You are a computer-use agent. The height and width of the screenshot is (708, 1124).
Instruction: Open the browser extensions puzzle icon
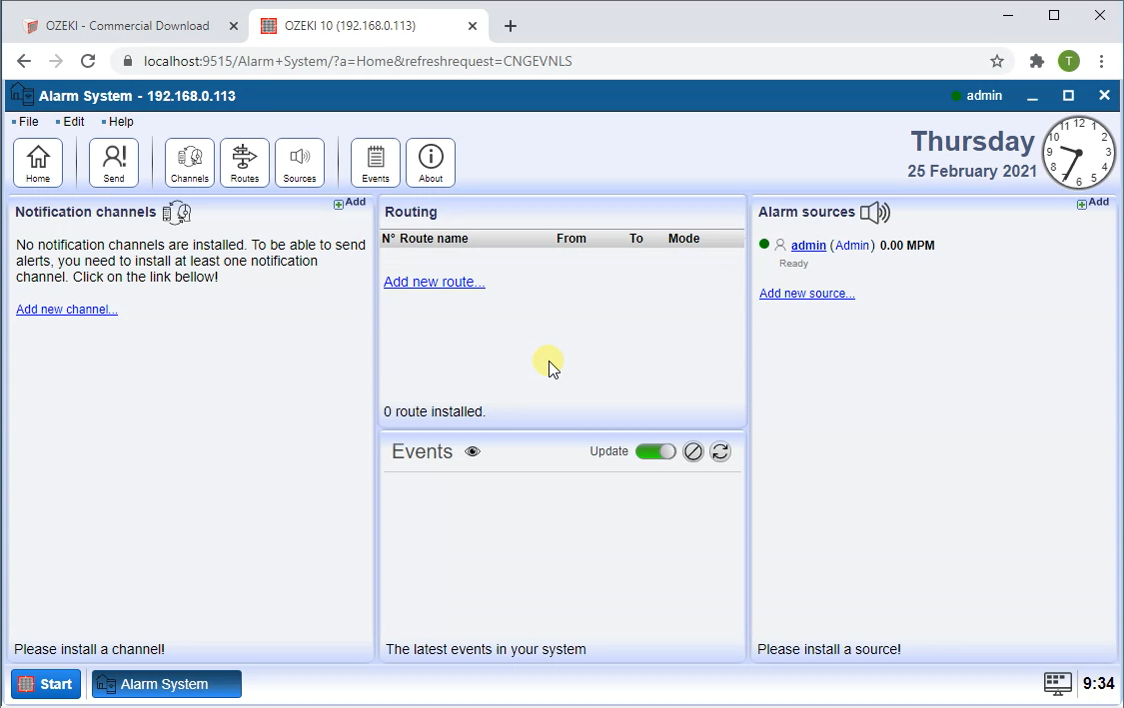pos(1037,61)
